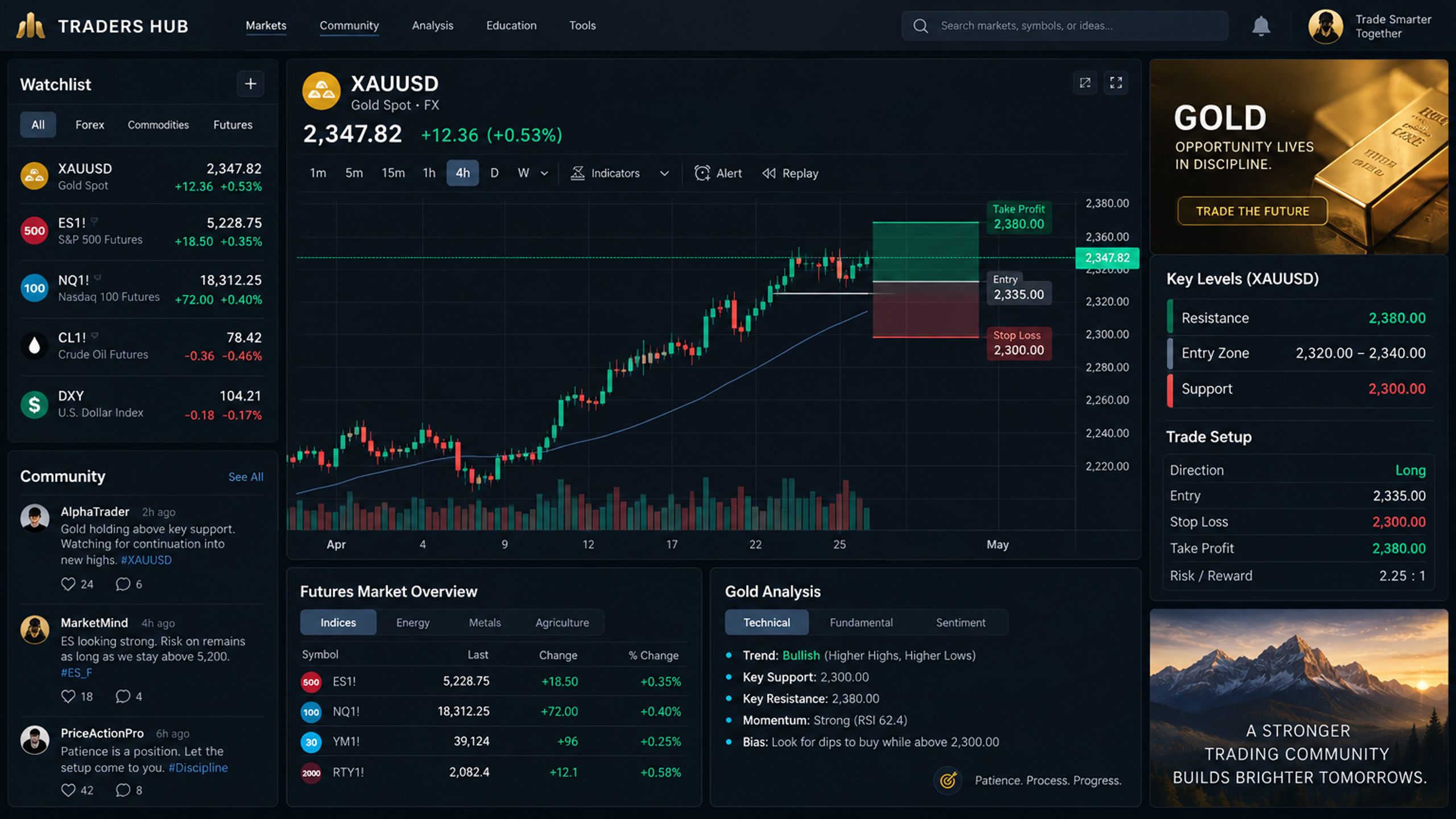Image resolution: width=1456 pixels, height=819 pixels.
Task: Pop out the XAUUSD chart in a new window
Action: (1085, 83)
